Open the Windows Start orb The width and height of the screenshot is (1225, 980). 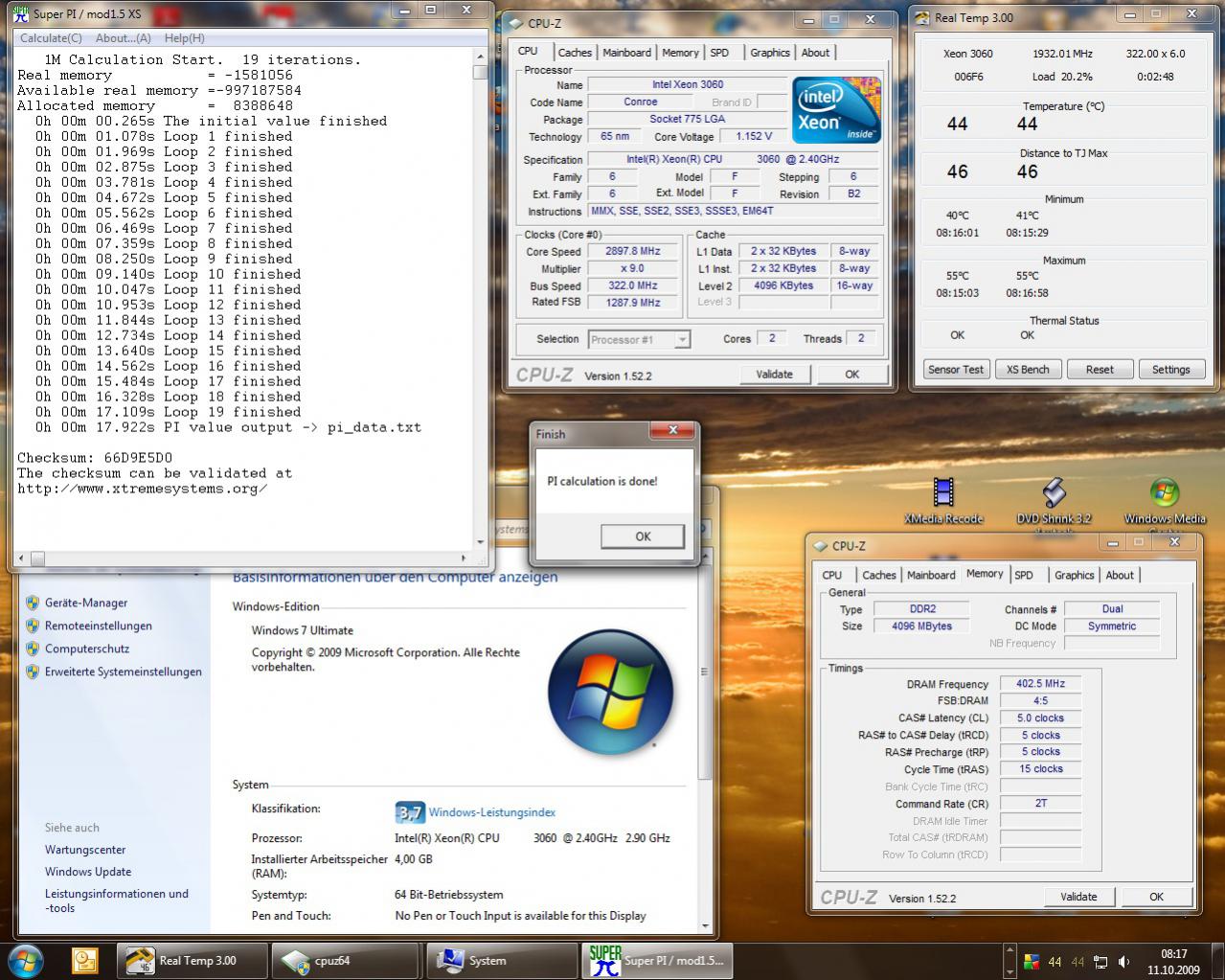pyautogui.click(x=26, y=960)
